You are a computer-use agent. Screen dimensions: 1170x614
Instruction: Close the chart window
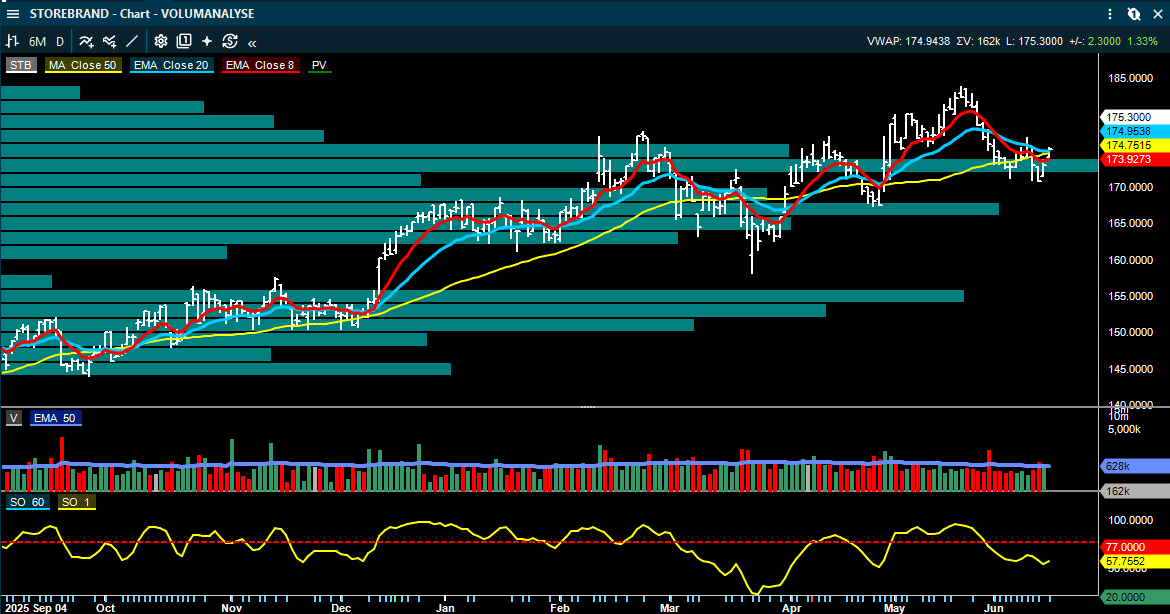point(1158,13)
